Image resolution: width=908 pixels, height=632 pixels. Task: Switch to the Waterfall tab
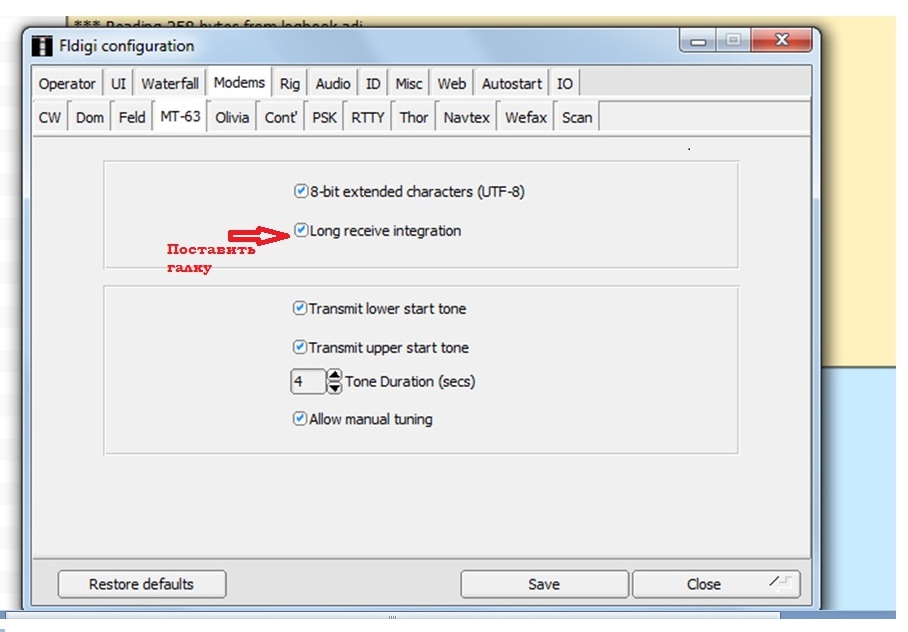coord(170,84)
